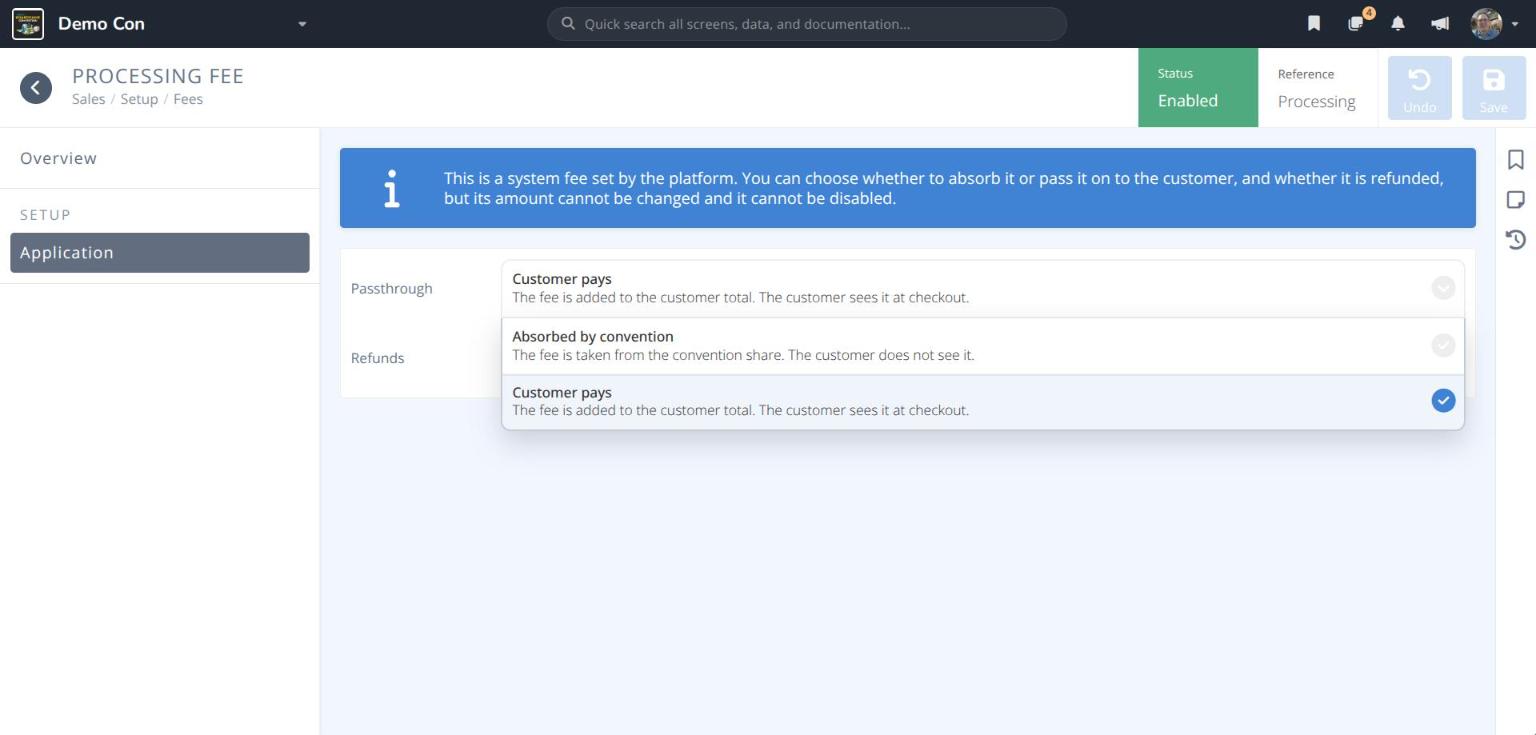Open the Overview section
Screen dimensions: 1536x735
[x=160, y=158]
